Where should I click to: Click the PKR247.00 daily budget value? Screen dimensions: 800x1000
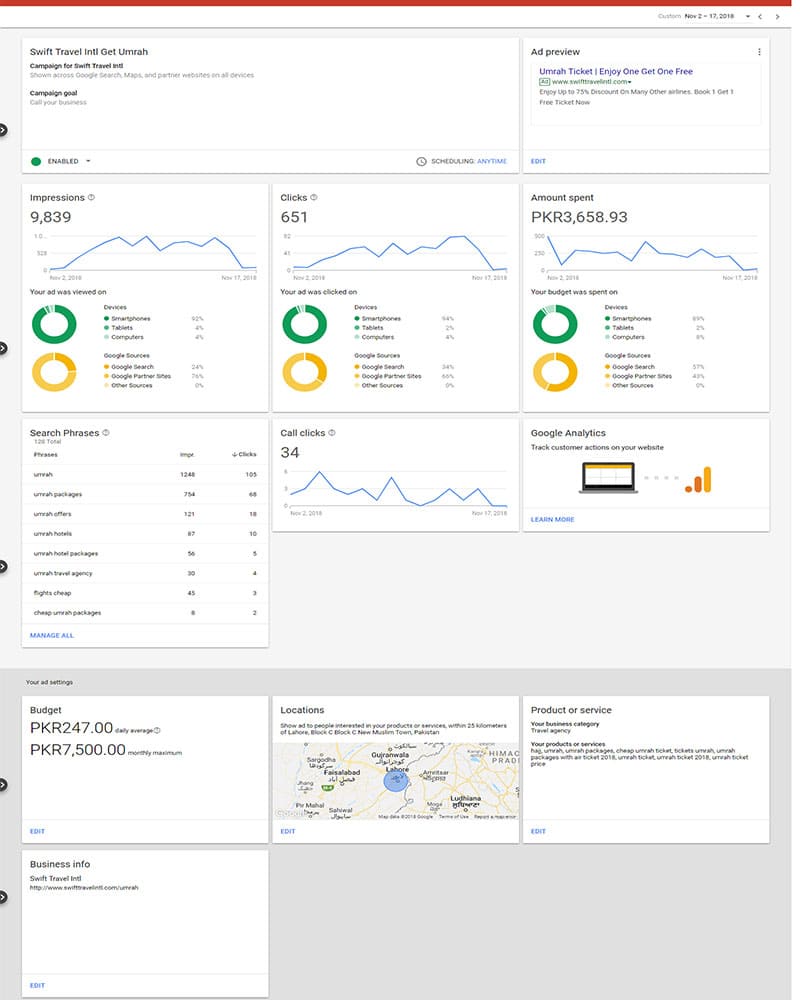coord(71,728)
